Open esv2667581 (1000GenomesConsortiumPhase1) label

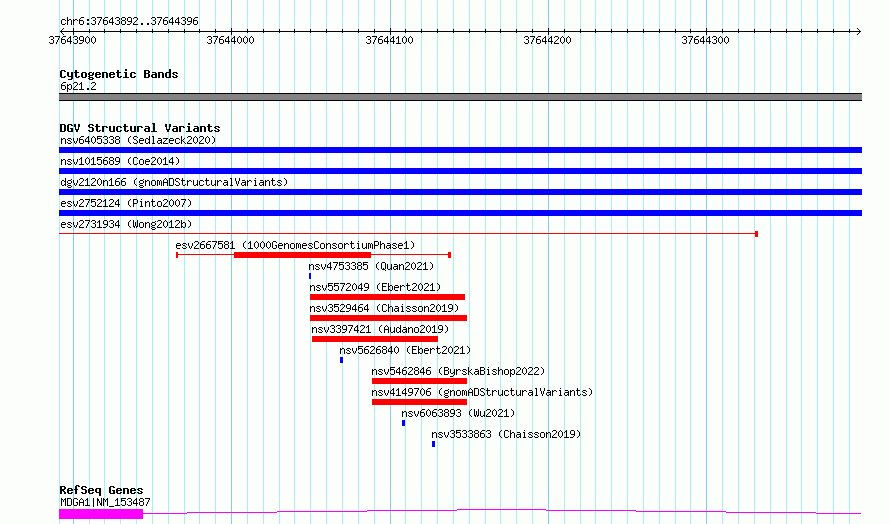pos(295,245)
